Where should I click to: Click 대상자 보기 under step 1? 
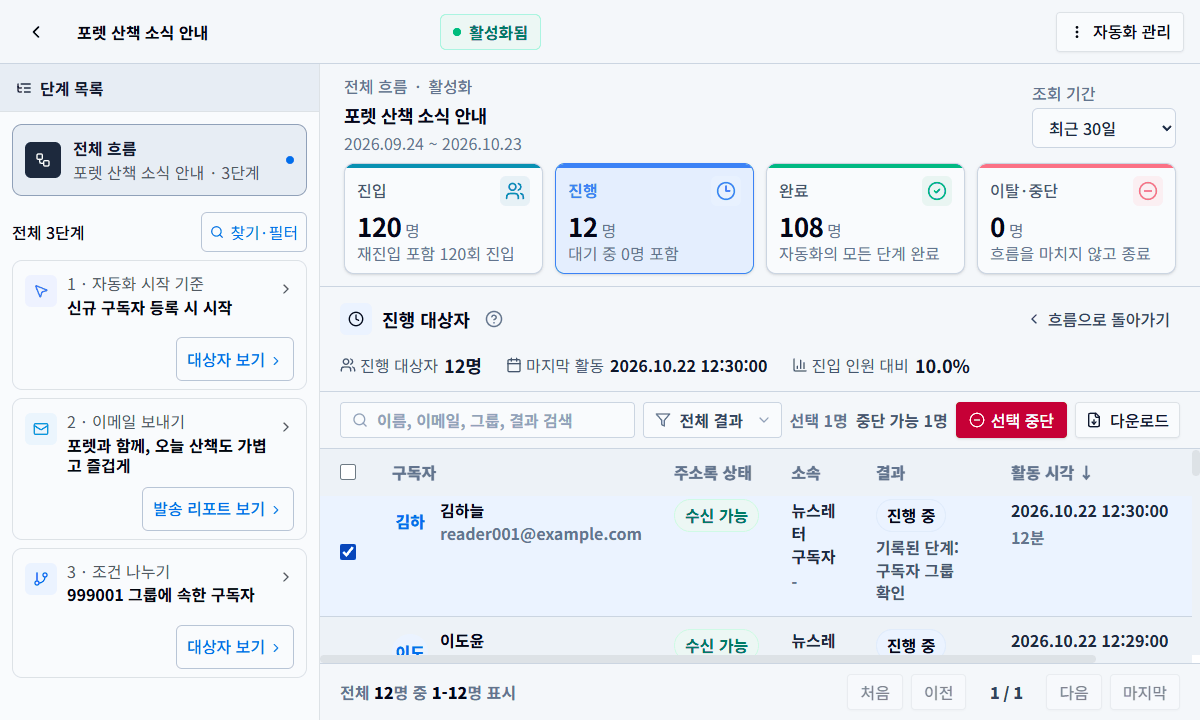tap(235, 359)
